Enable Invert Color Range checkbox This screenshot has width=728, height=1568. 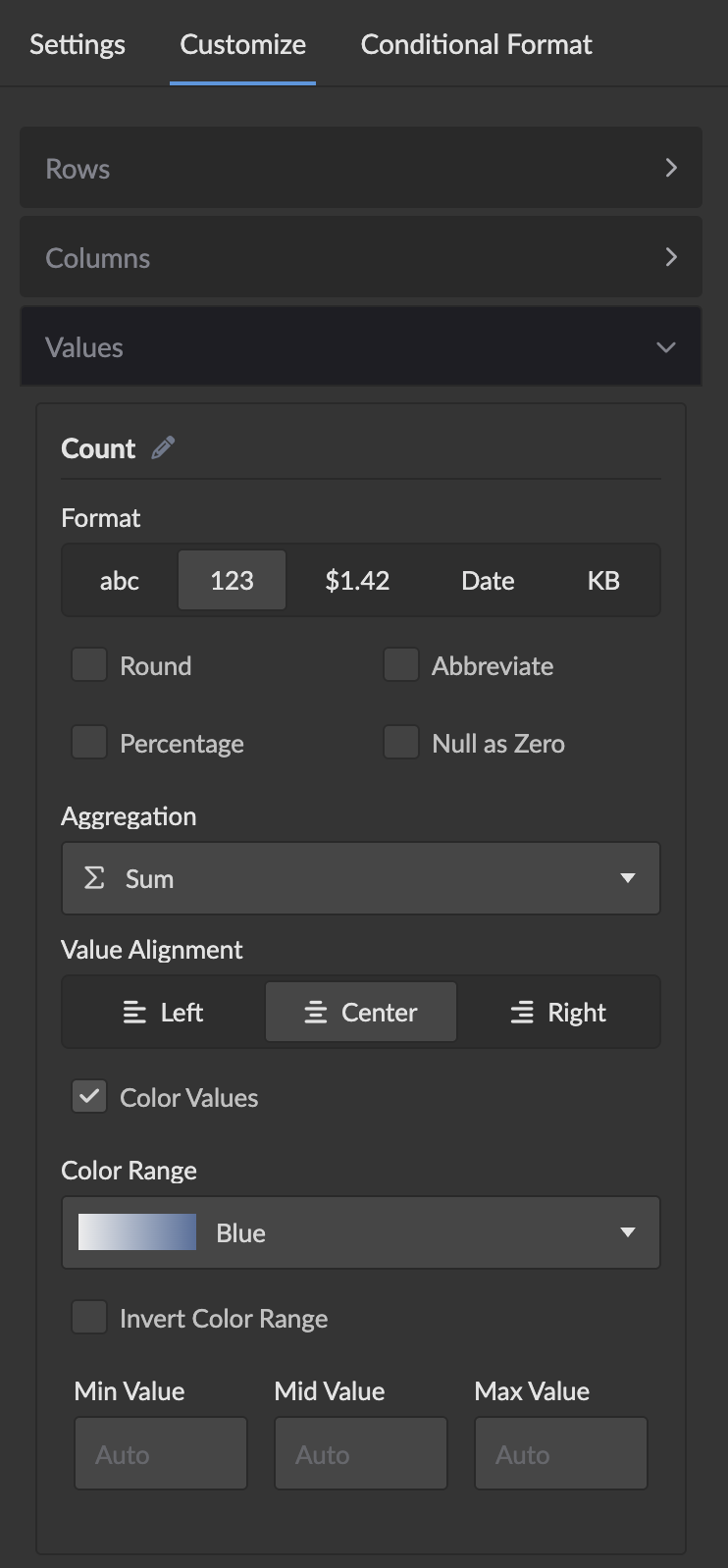click(89, 1318)
